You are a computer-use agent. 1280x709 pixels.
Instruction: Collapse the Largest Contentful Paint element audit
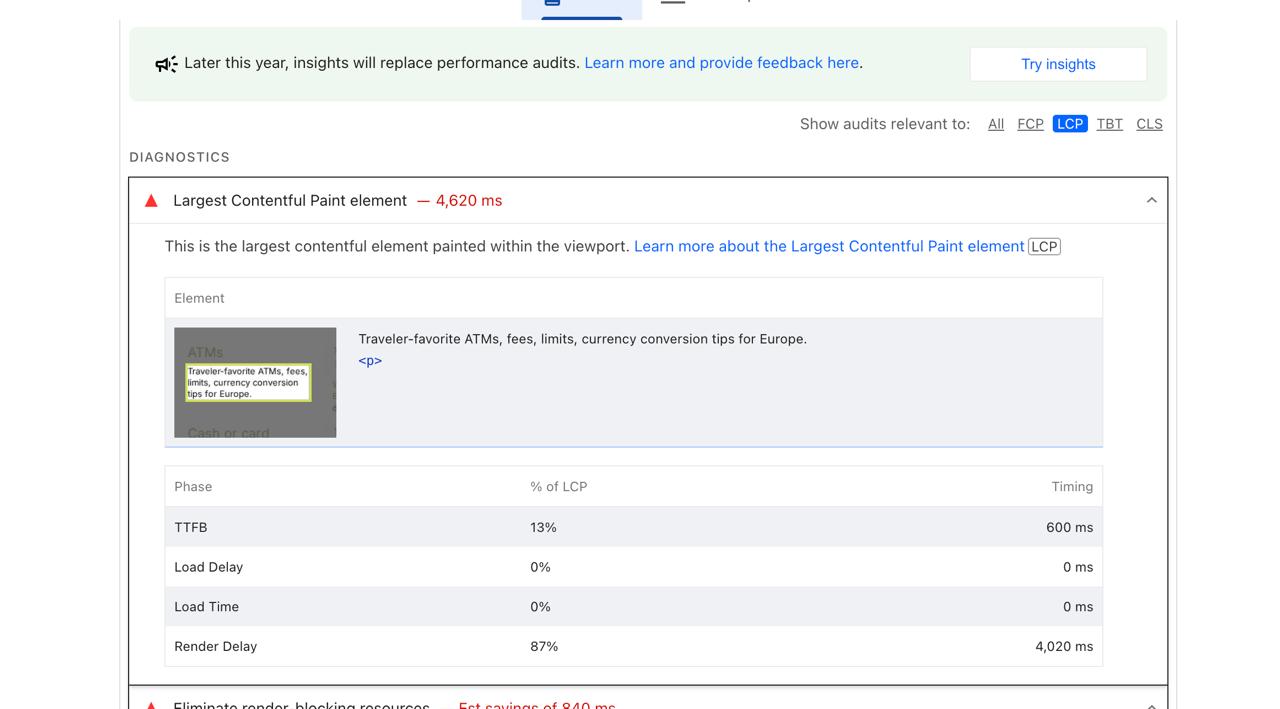click(1151, 201)
